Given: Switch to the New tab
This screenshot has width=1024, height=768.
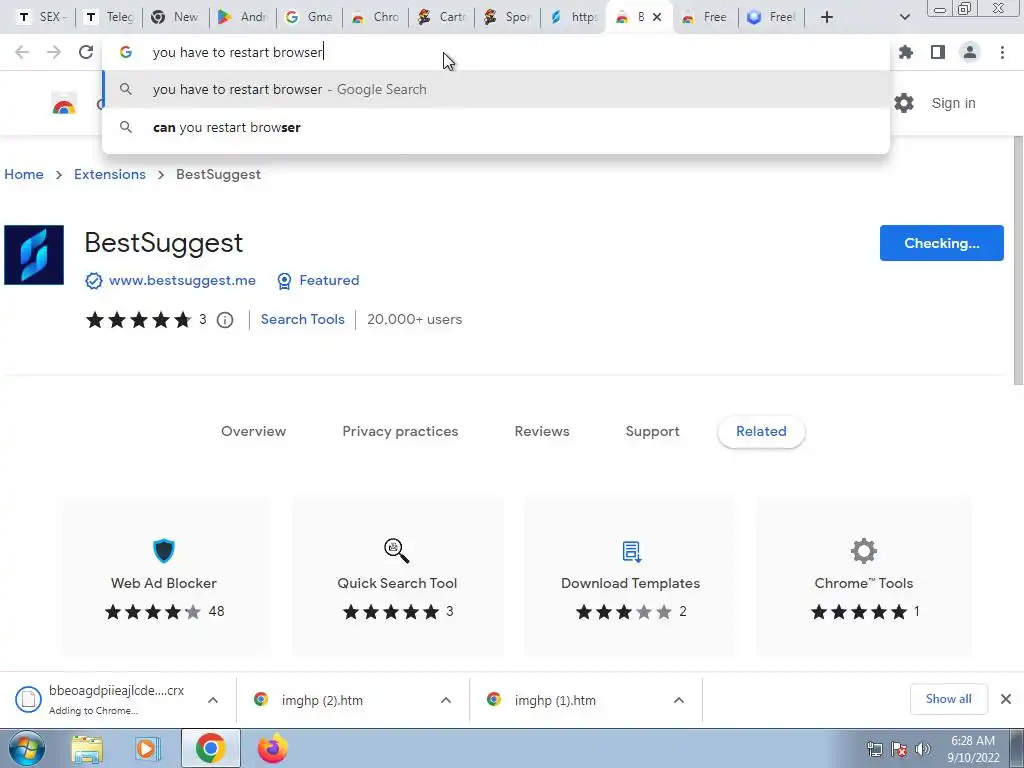Looking at the screenshot, I should click(x=175, y=17).
